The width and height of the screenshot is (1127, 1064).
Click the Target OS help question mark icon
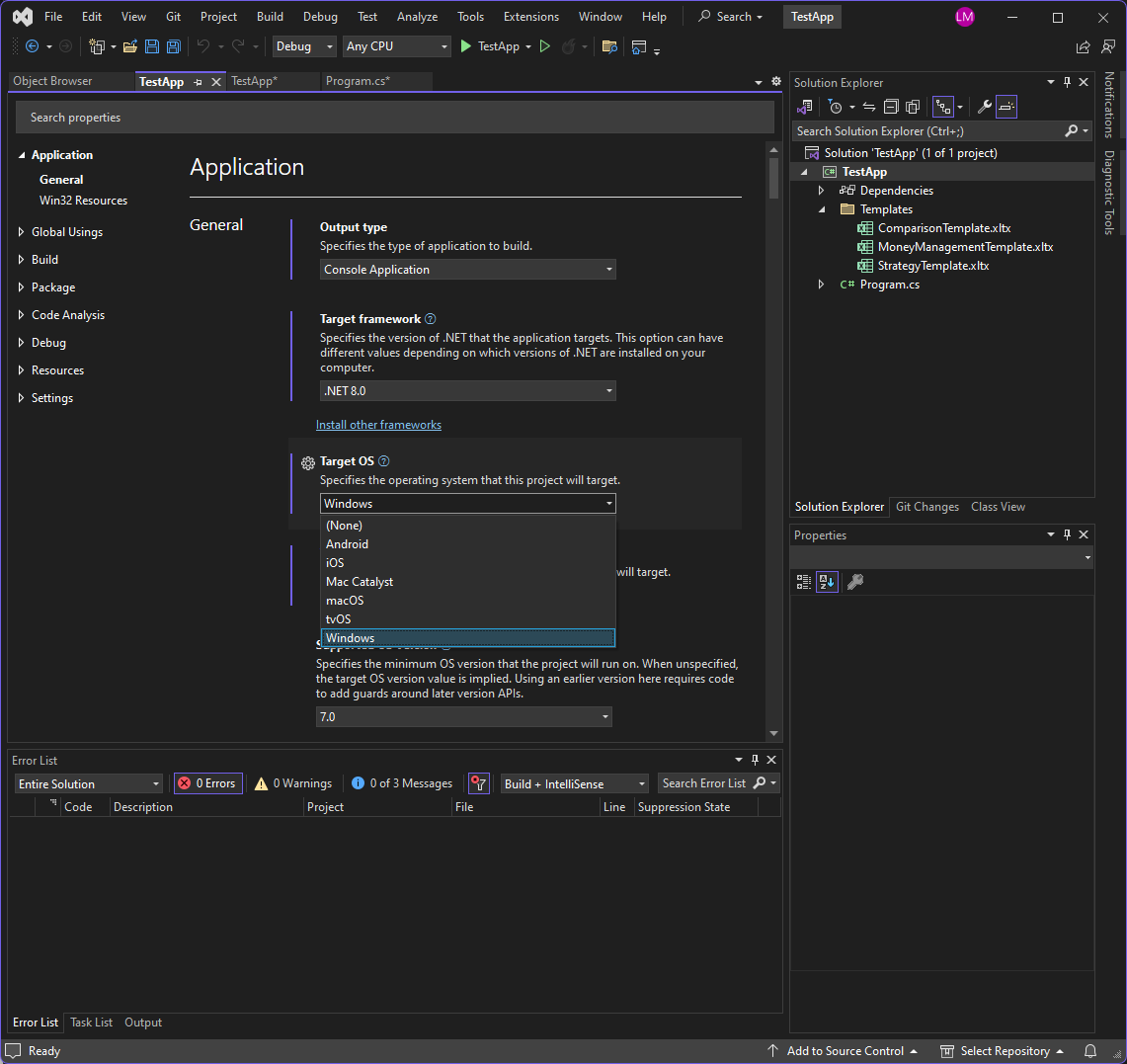(x=384, y=461)
